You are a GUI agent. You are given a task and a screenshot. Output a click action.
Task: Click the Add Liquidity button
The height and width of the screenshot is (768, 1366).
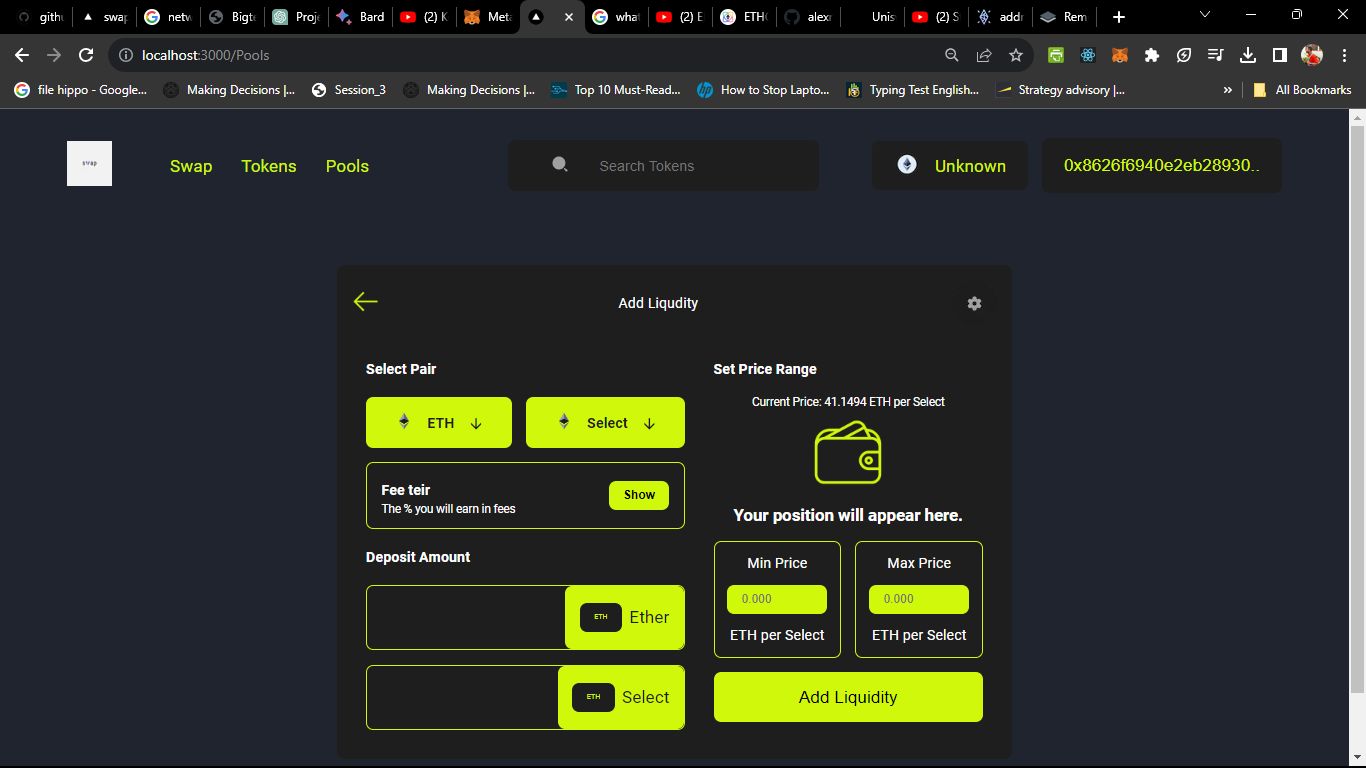point(848,697)
